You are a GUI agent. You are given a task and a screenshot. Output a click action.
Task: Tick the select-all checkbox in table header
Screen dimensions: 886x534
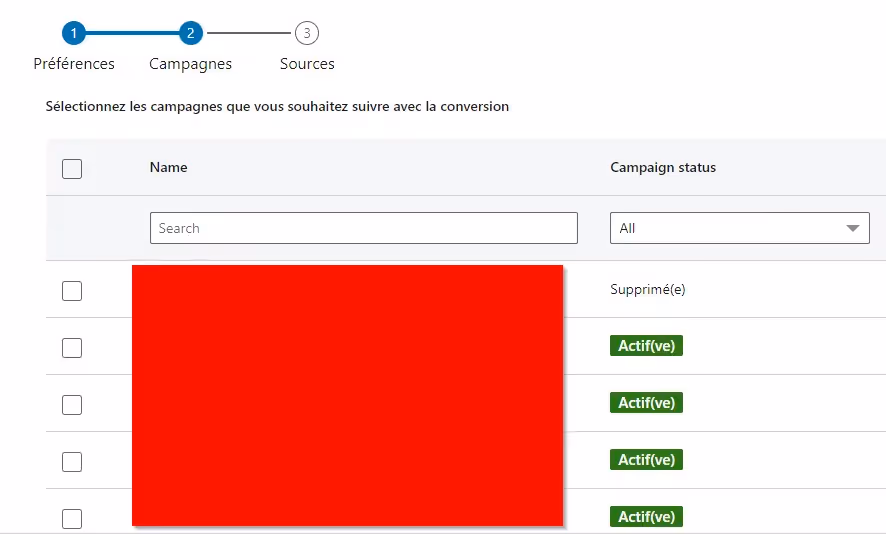click(72, 168)
